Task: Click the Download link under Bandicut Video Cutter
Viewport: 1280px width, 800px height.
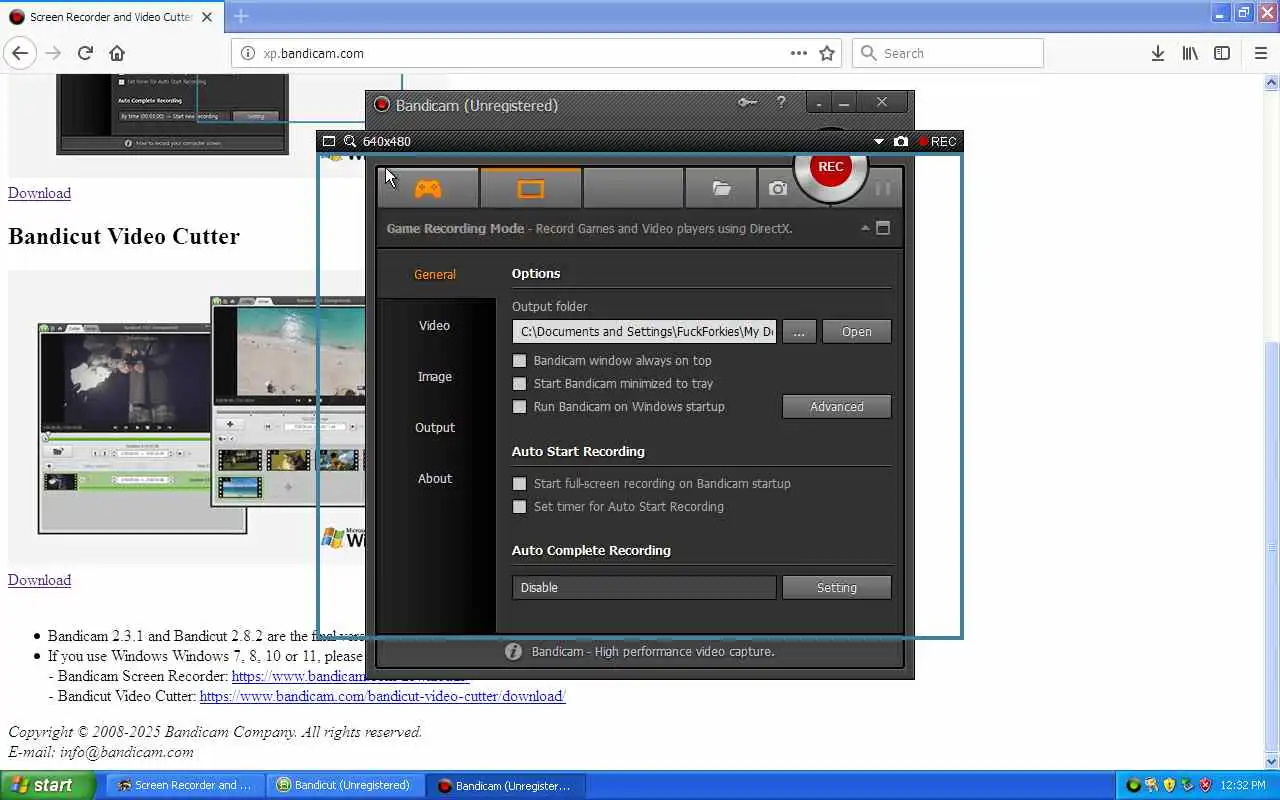Action: (x=39, y=580)
